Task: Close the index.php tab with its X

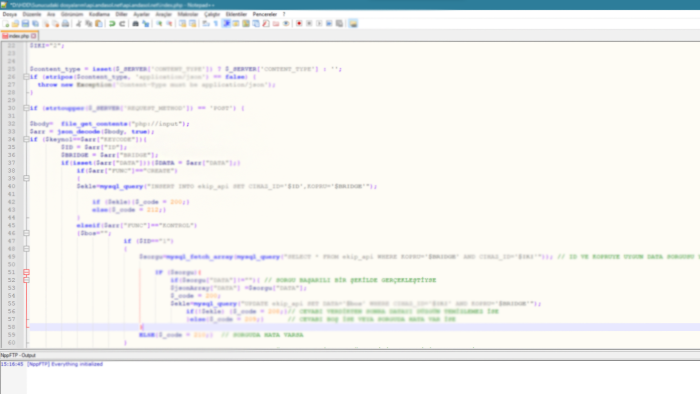Action: pos(33,36)
